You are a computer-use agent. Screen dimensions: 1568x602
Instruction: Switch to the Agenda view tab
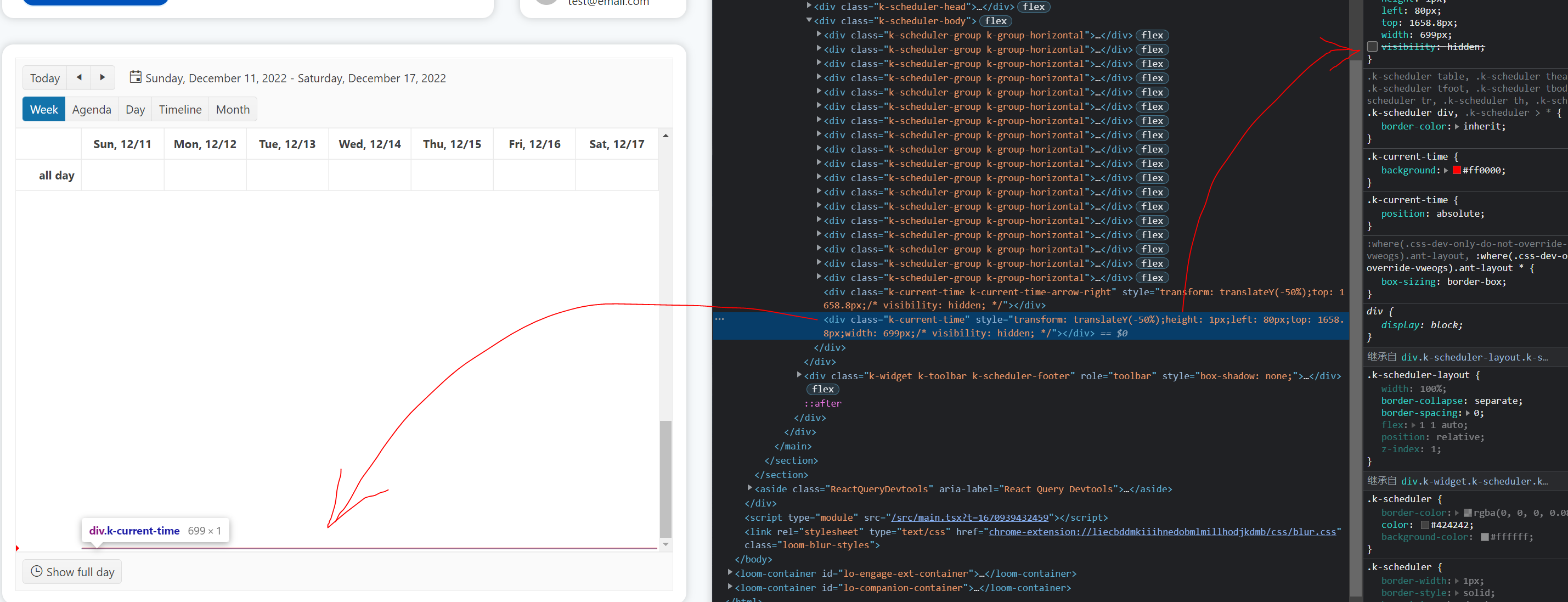[91, 110]
